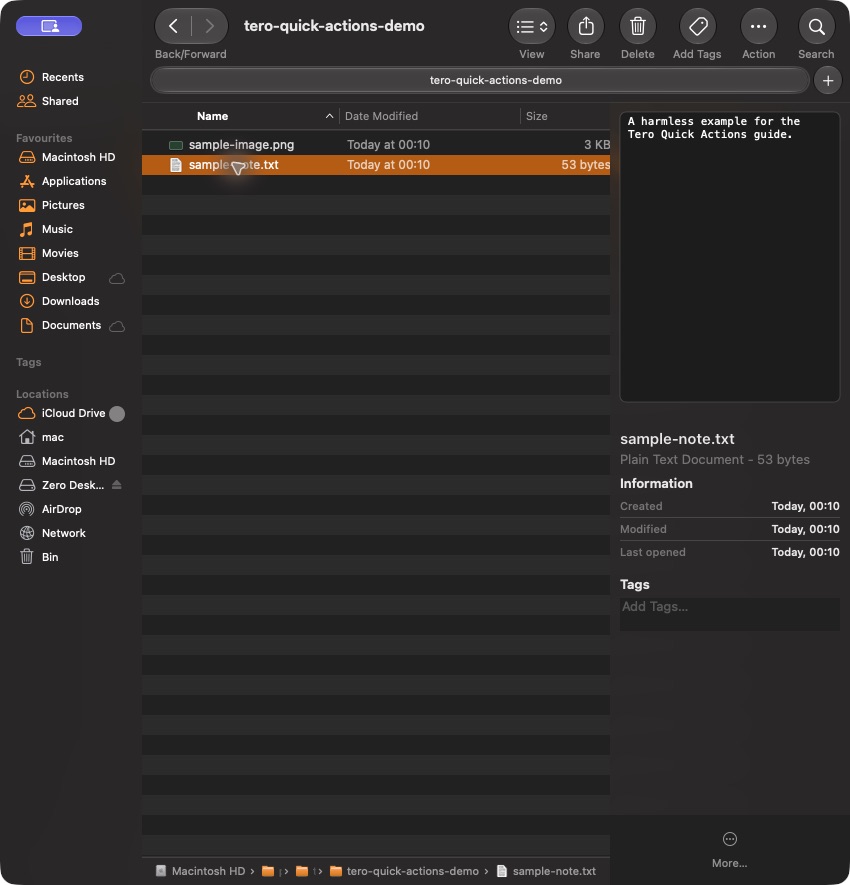The image size is (850, 885).
Task: Click the text preview of sample-note.txt
Action: tap(730, 257)
